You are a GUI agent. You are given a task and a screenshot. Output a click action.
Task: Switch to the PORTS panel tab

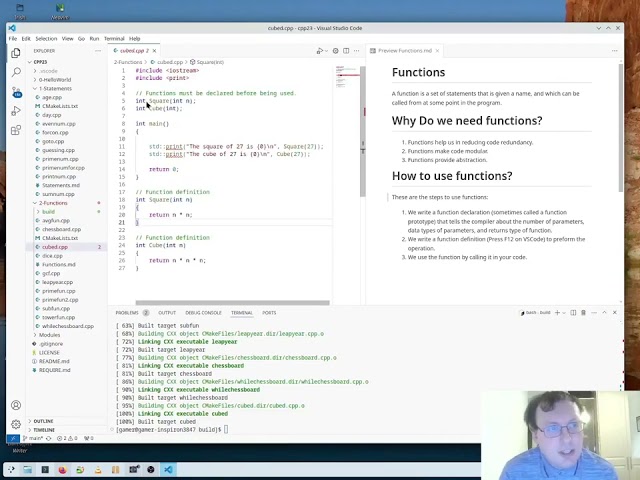[269, 313]
